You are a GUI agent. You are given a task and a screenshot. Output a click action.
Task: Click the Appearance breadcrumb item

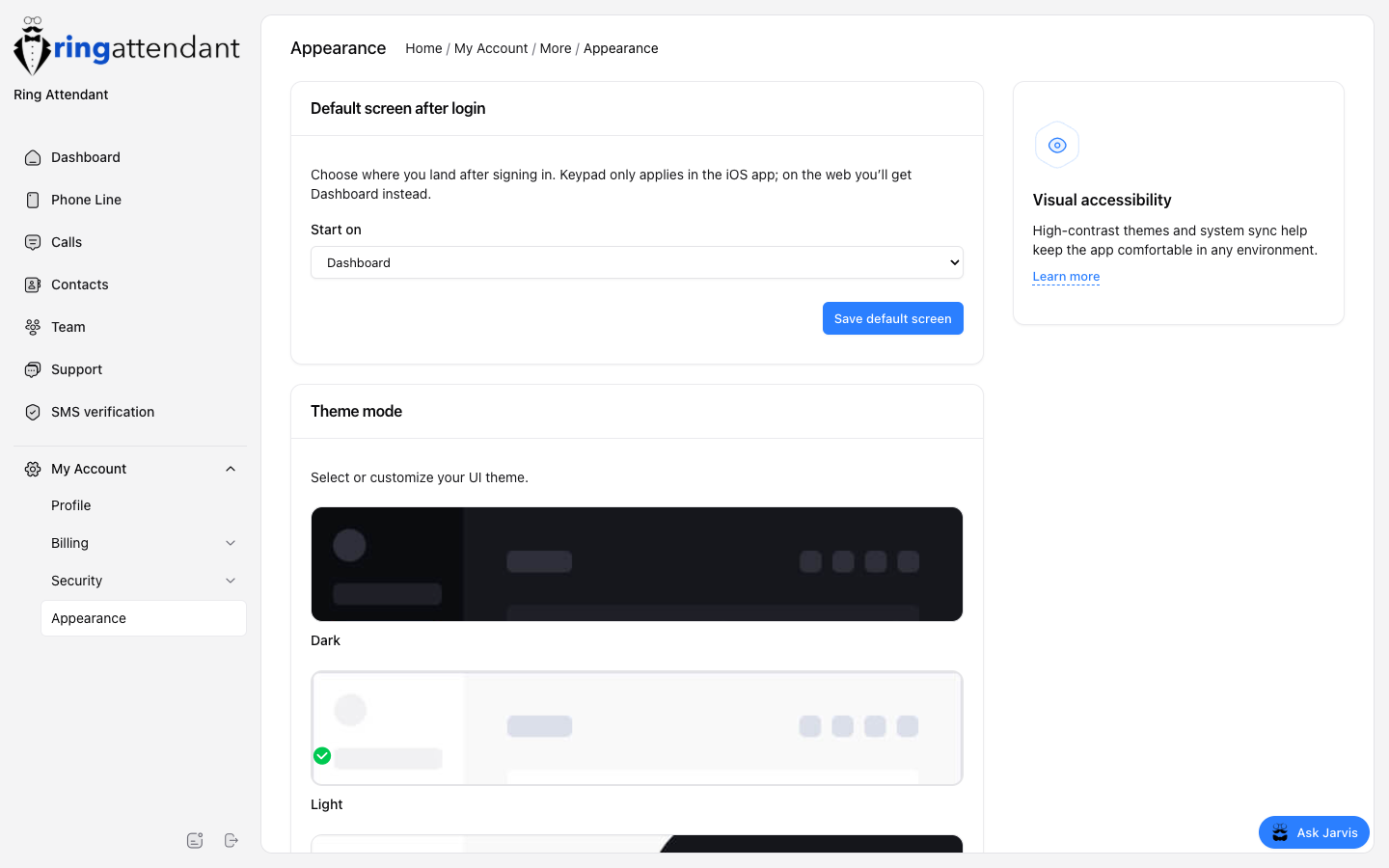pos(620,48)
